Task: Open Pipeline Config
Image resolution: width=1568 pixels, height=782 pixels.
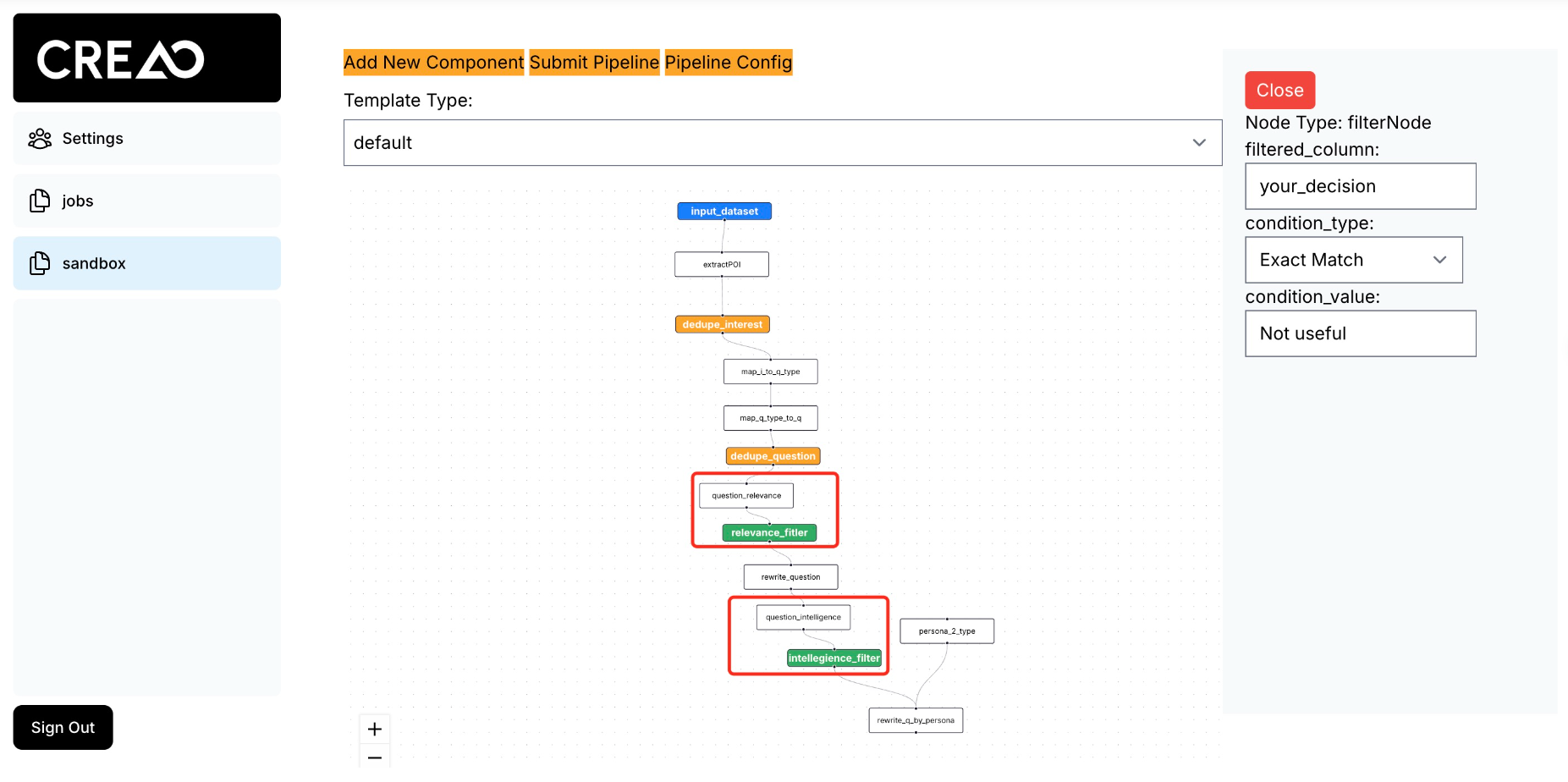Action: tap(729, 63)
